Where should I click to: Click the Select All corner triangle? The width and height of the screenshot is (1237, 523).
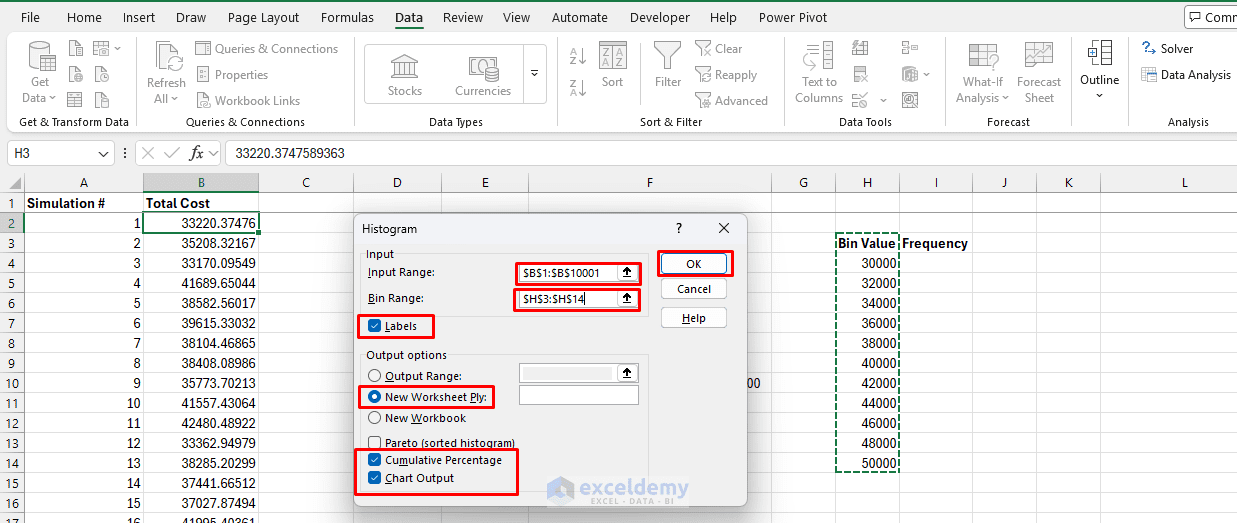(12, 183)
